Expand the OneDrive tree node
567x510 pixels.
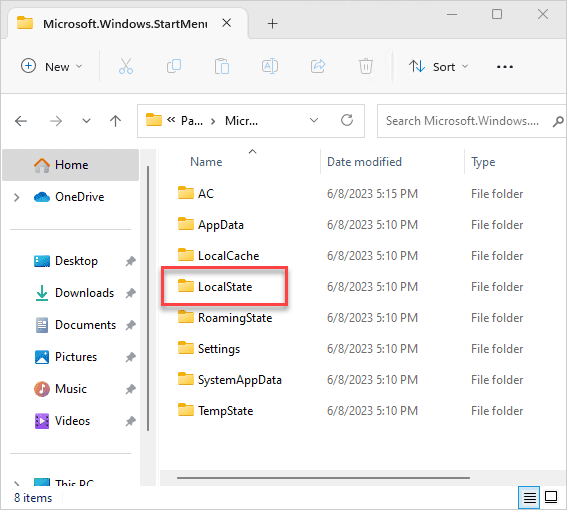click(17, 197)
